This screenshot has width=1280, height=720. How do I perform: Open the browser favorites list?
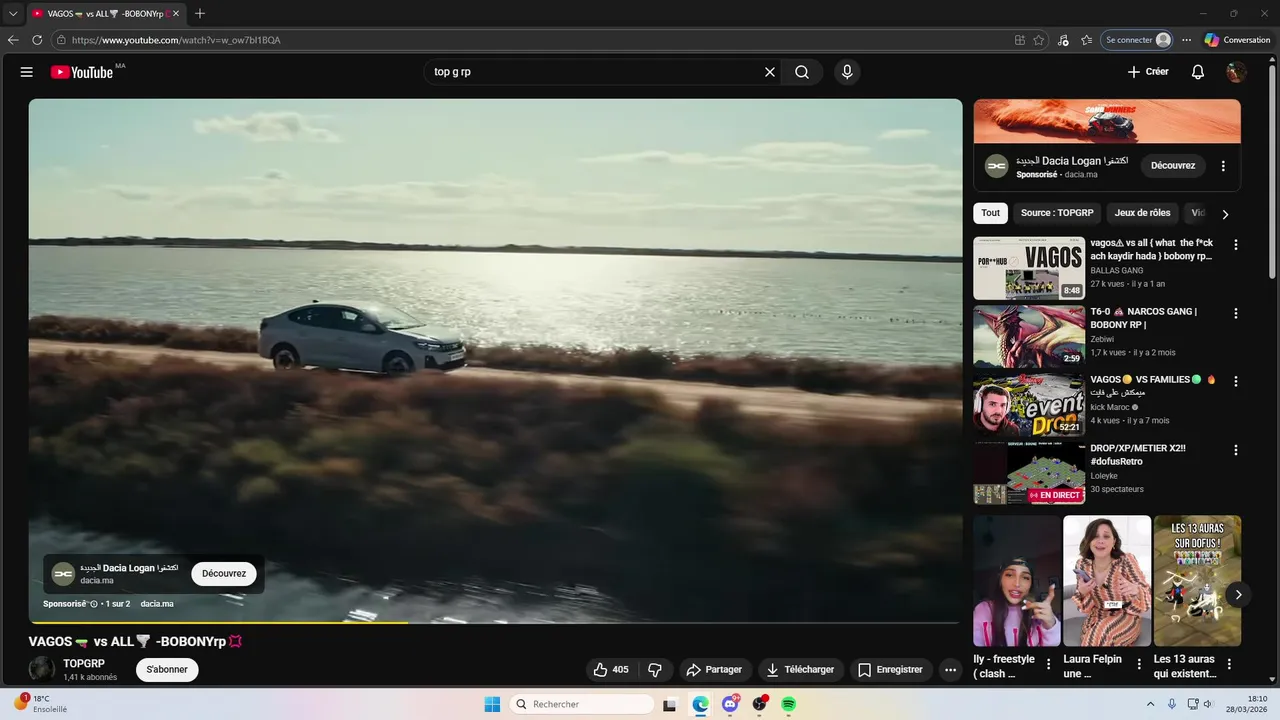tap(1086, 40)
